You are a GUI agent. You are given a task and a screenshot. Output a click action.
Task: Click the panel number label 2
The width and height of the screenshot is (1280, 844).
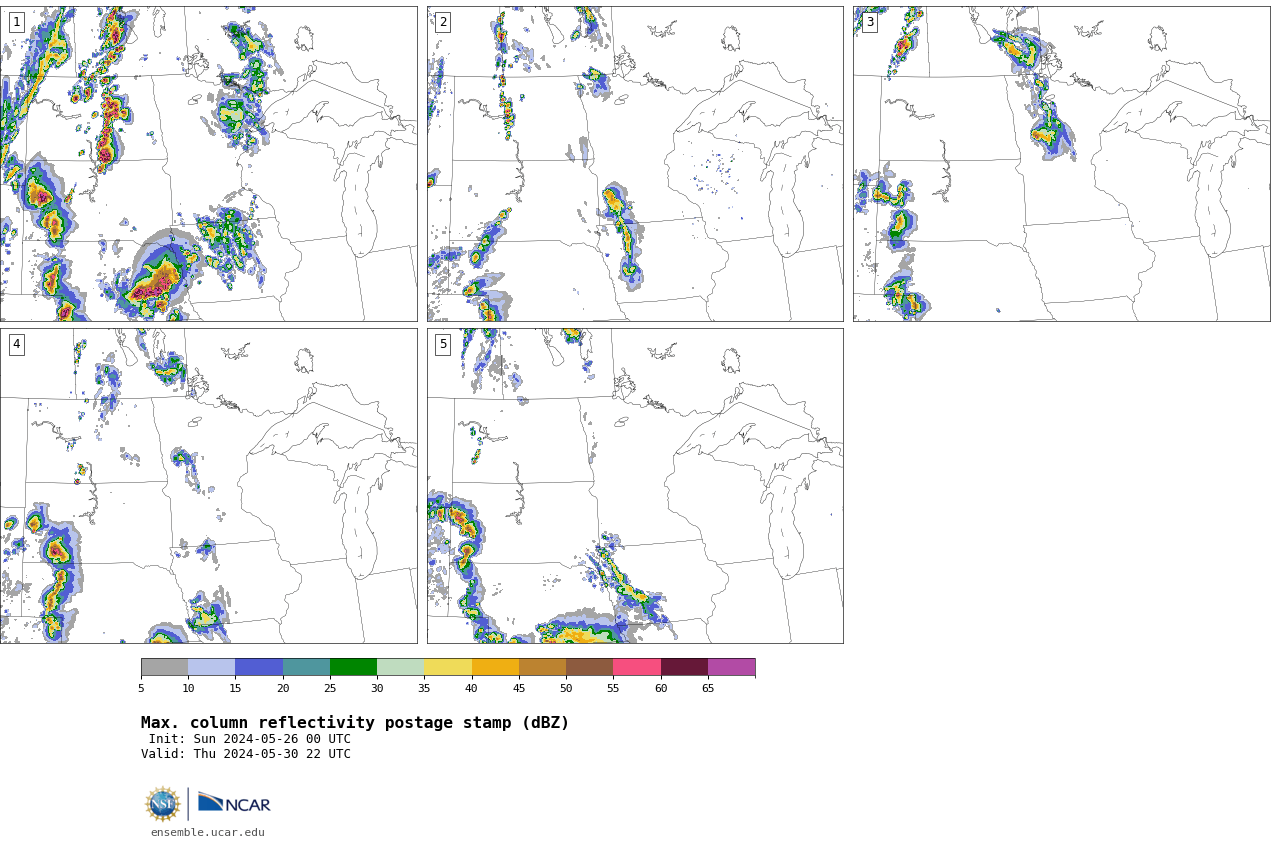[443, 22]
